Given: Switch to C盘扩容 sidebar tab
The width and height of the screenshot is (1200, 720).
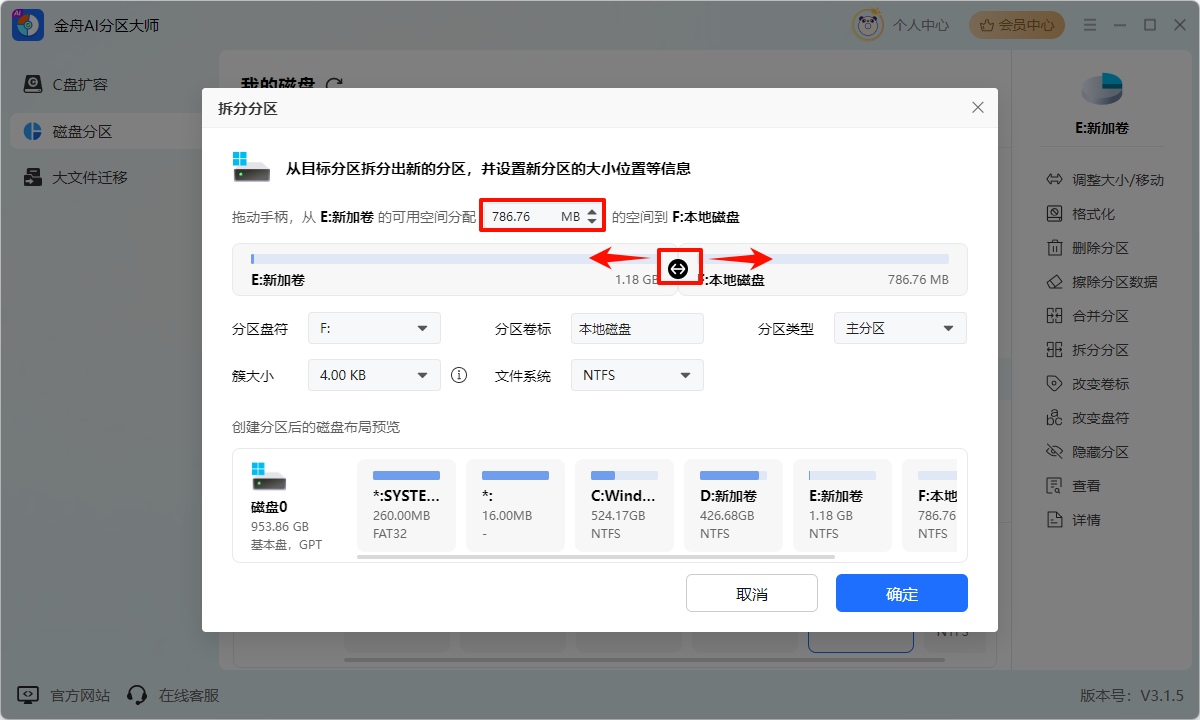Looking at the screenshot, I should click(x=80, y=84).
